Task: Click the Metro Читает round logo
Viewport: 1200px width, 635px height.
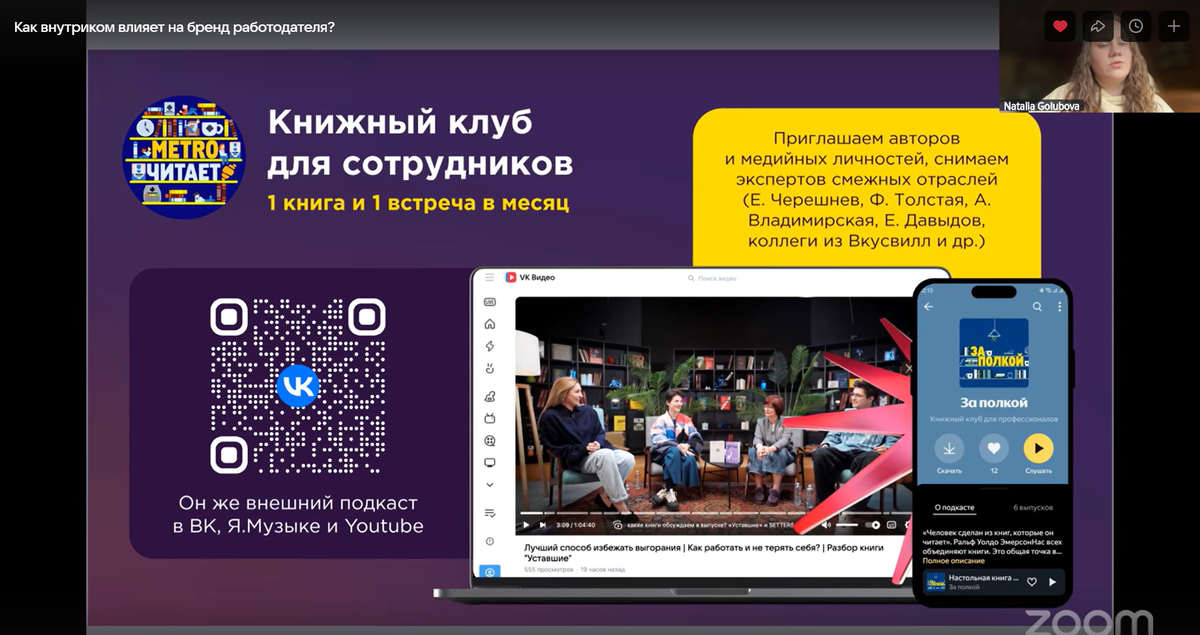Action: pos(183,157)
